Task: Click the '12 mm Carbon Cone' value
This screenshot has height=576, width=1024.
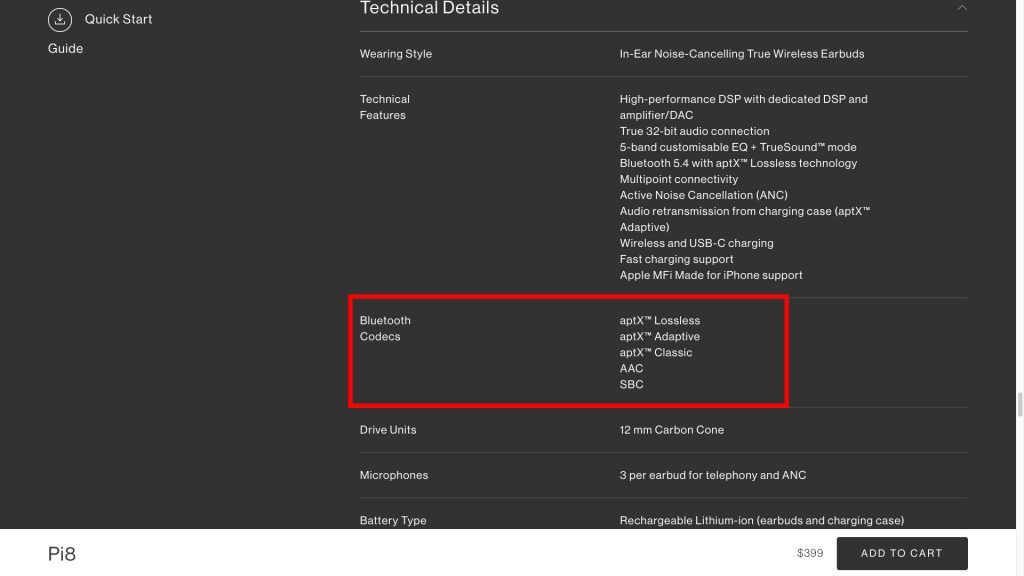Action: coord(671,430)
